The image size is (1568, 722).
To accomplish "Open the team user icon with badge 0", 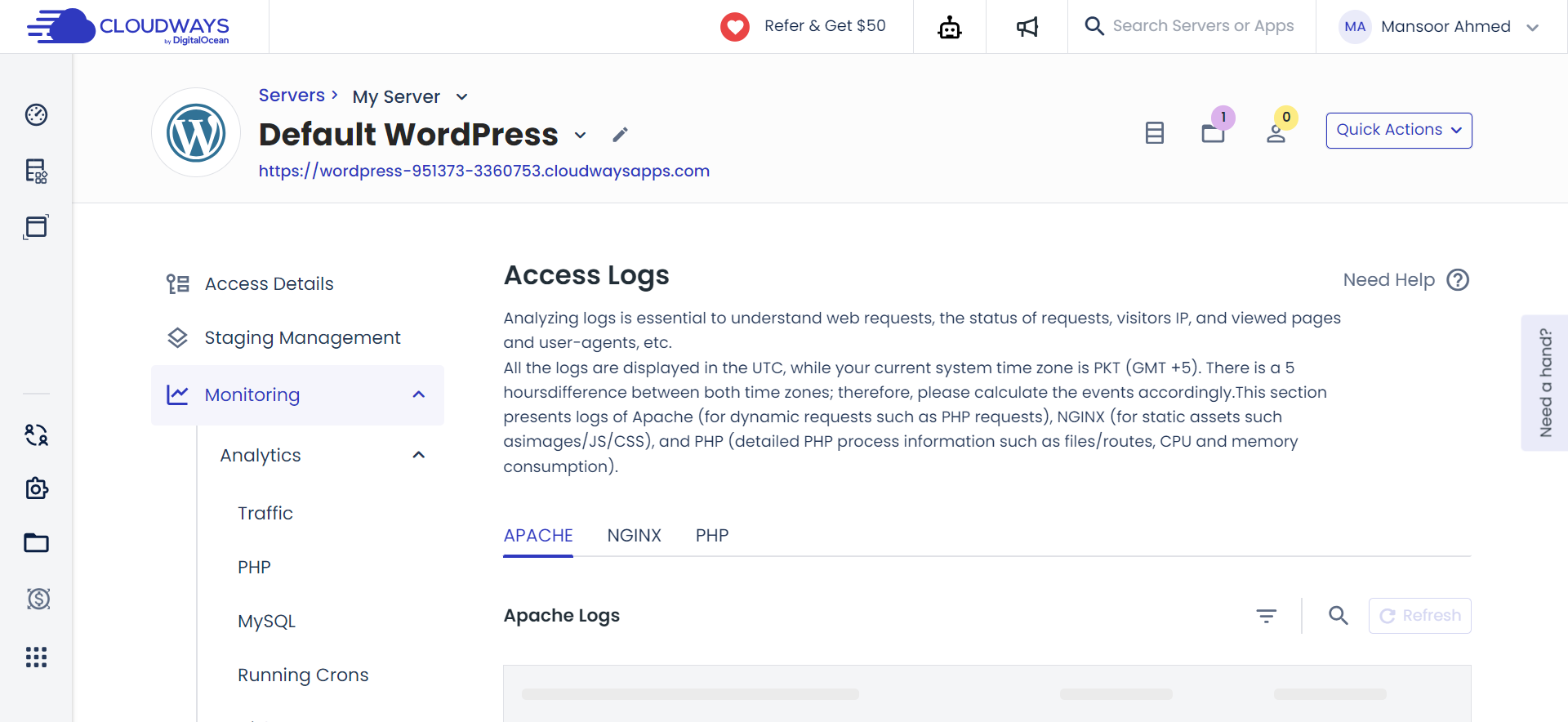I will click(1276, 133).
